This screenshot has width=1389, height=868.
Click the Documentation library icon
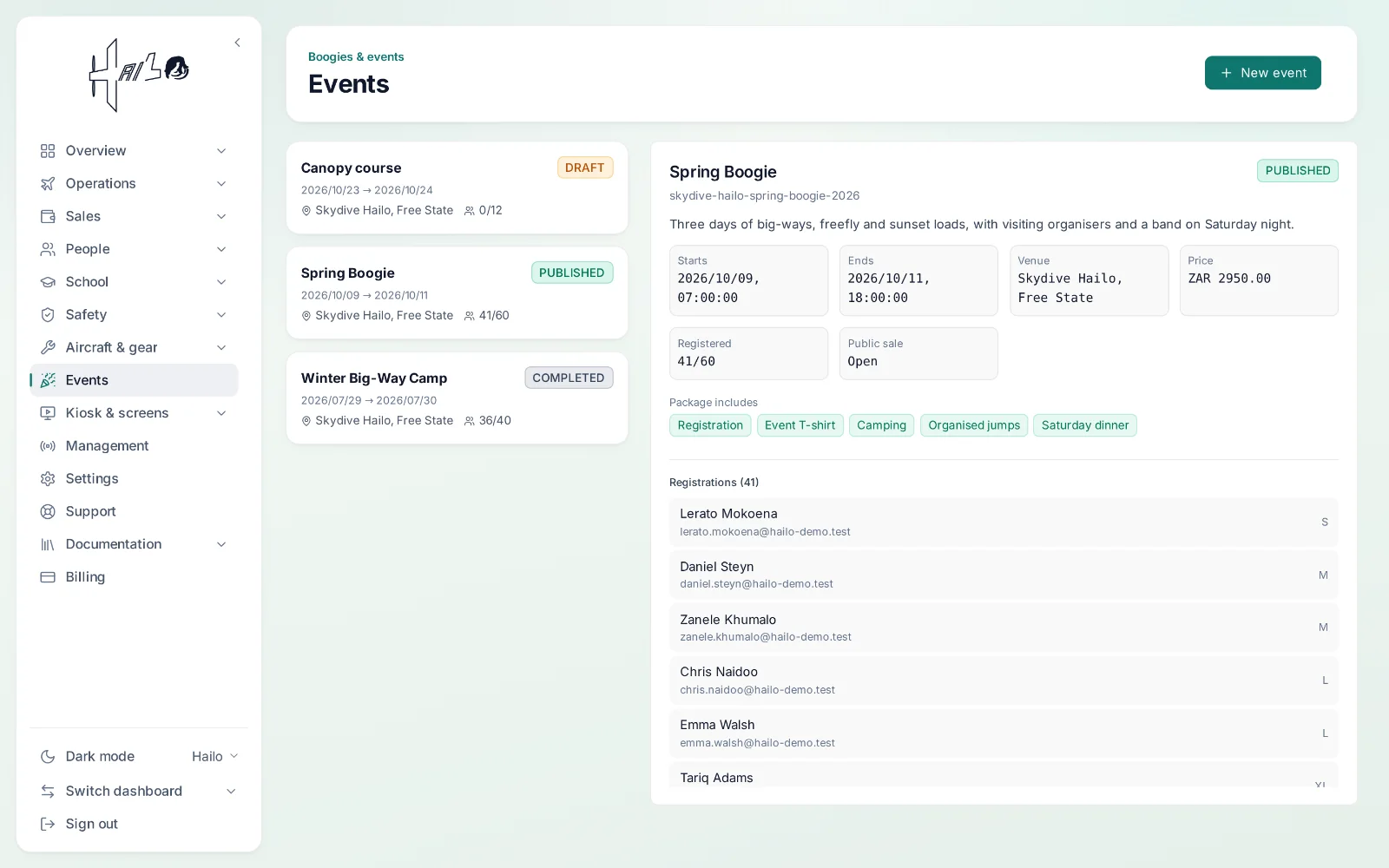point(48,544)
